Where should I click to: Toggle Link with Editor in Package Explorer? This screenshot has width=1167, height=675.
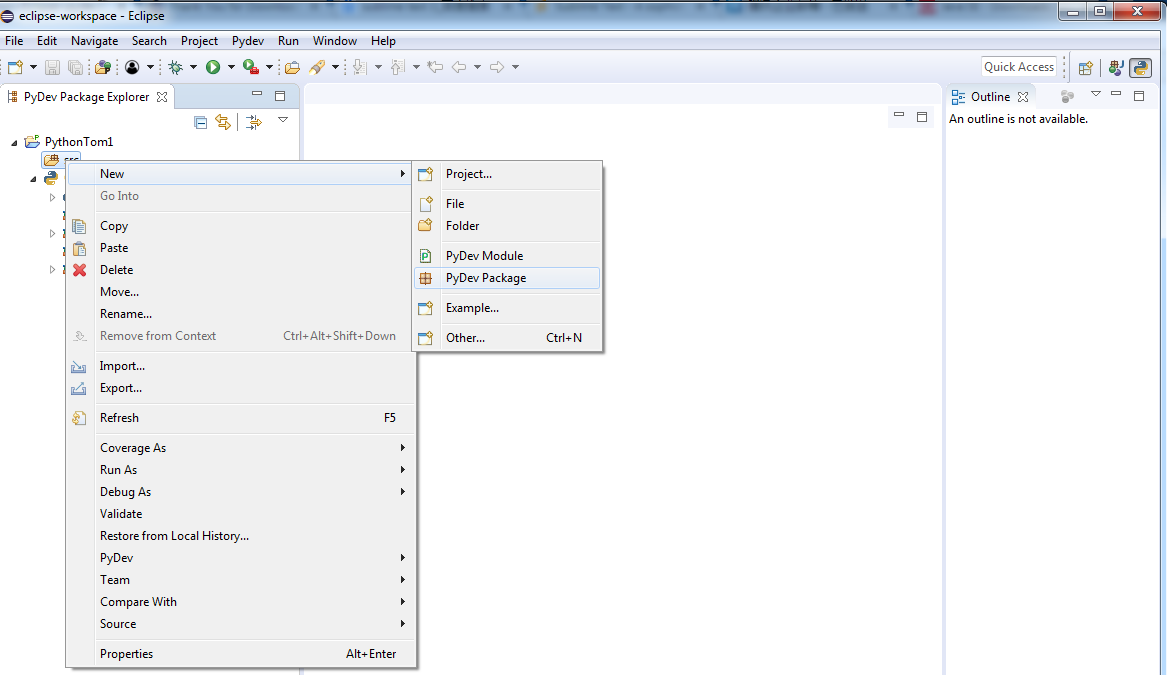[x=223, y=122]
